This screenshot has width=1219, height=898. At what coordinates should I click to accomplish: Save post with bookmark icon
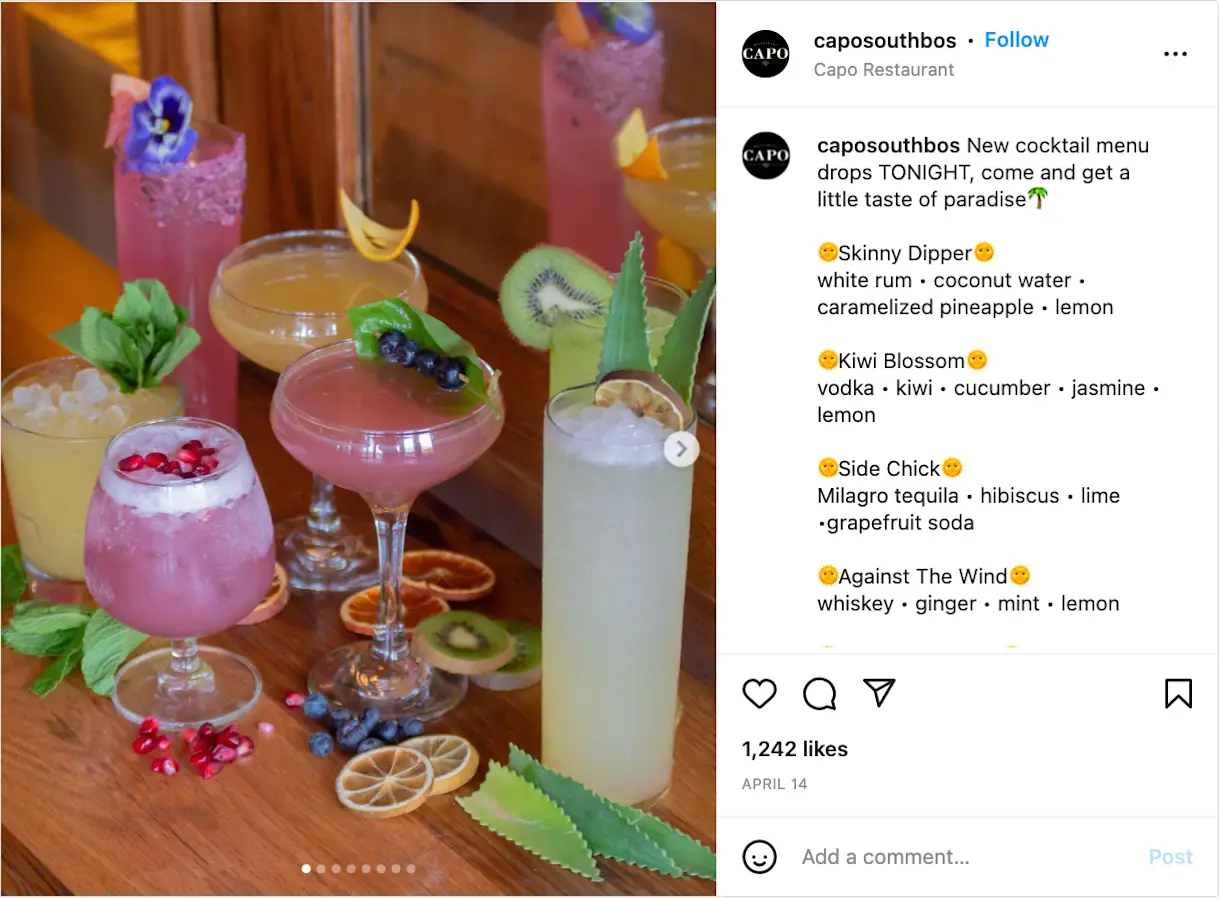(1179, 693)
